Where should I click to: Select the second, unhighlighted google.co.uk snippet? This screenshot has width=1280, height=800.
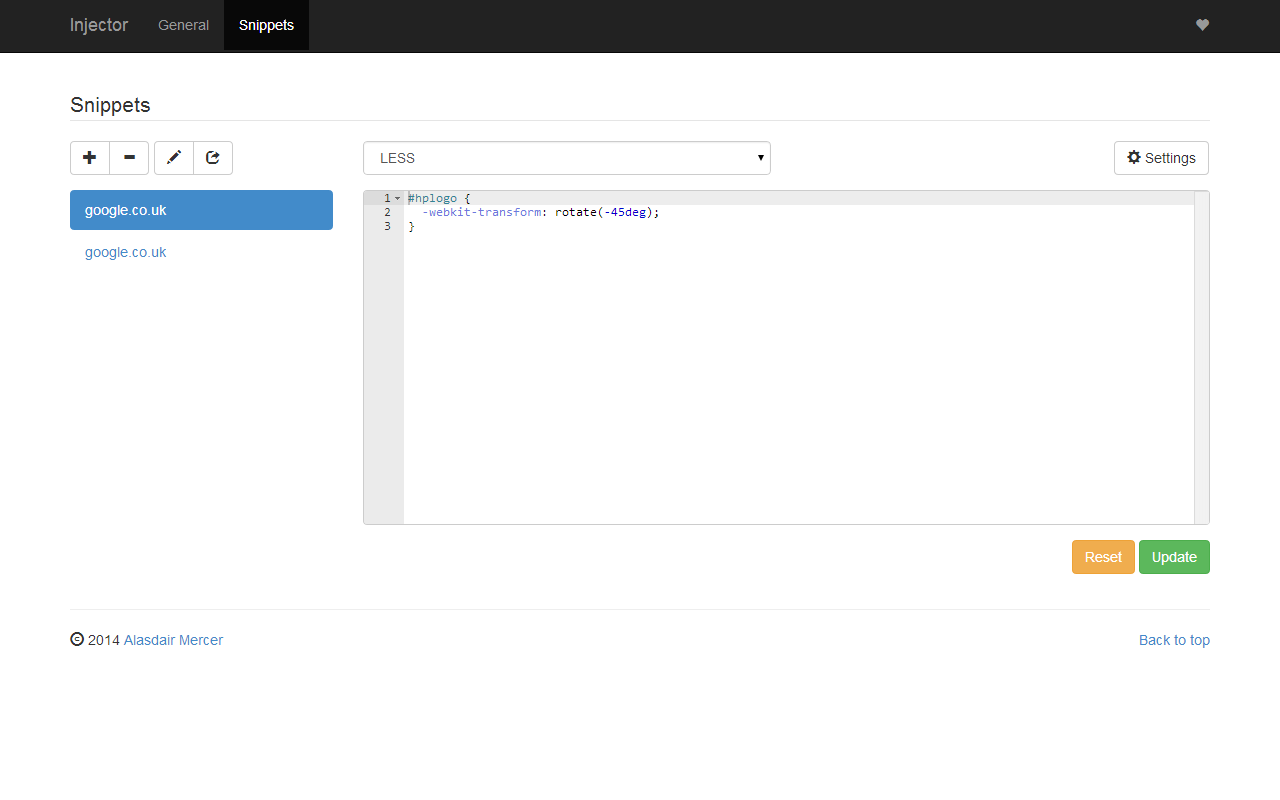[x=201, y=252]
